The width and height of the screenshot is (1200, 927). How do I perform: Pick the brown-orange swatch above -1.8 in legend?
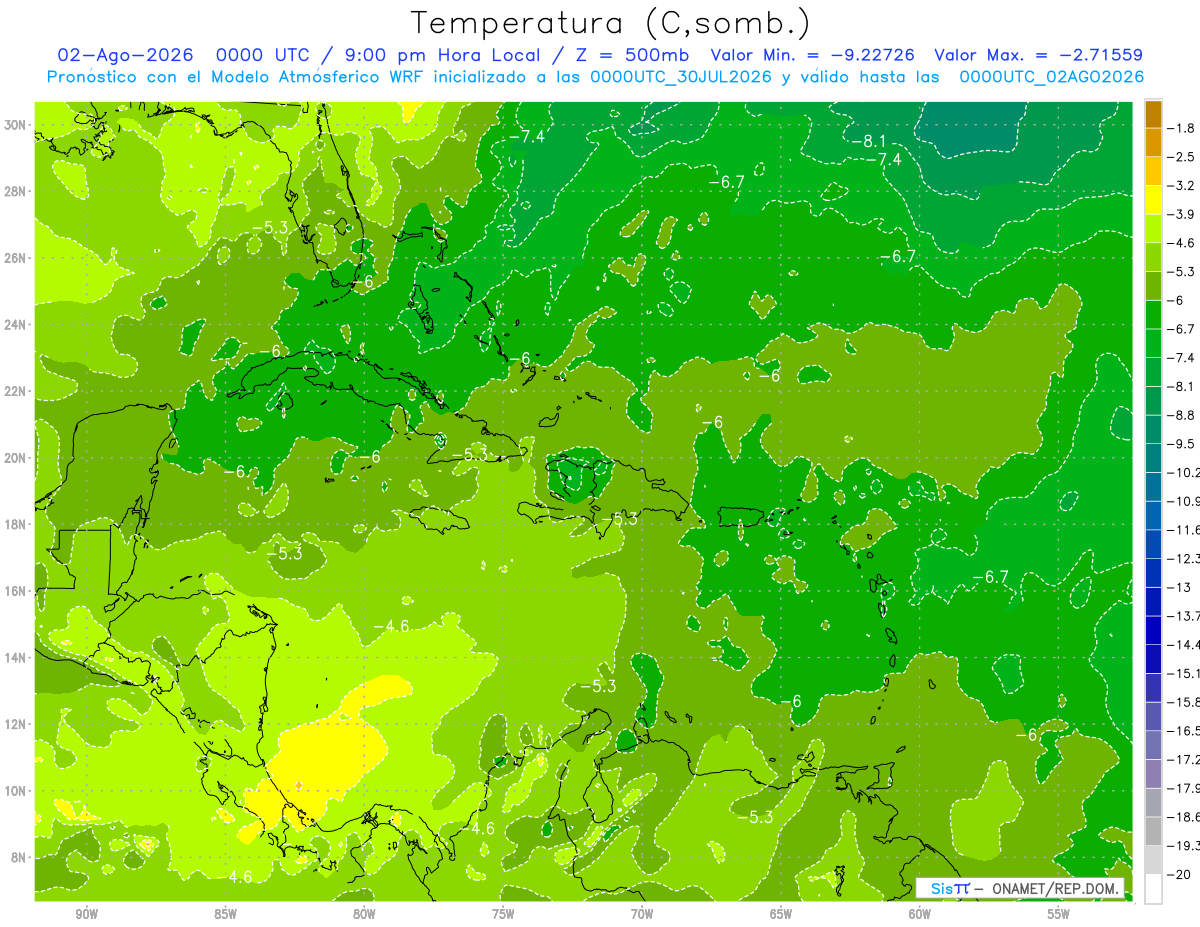(1153, 114)
